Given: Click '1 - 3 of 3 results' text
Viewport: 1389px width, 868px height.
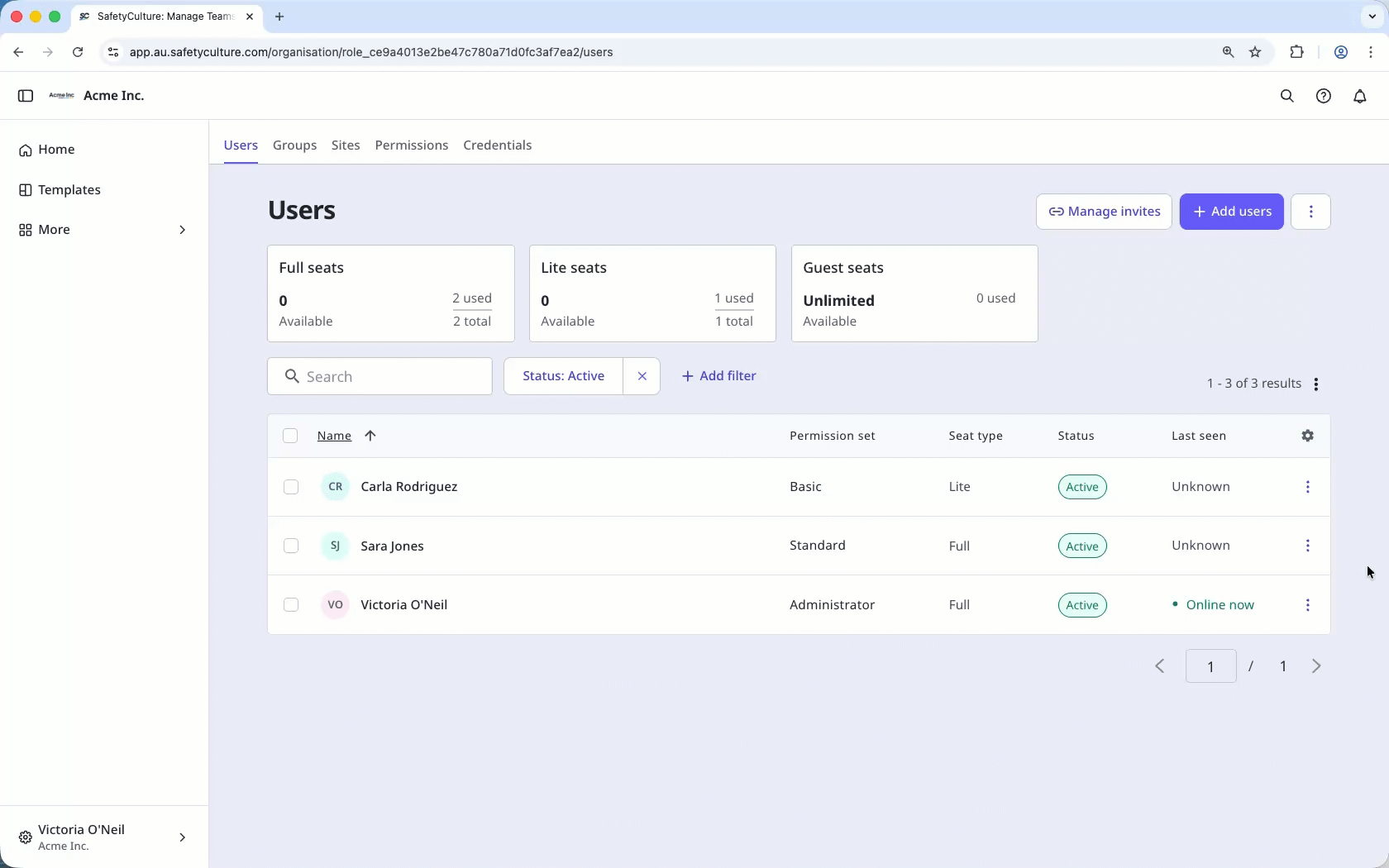Looking at the screenshot, I should 1253,384.
